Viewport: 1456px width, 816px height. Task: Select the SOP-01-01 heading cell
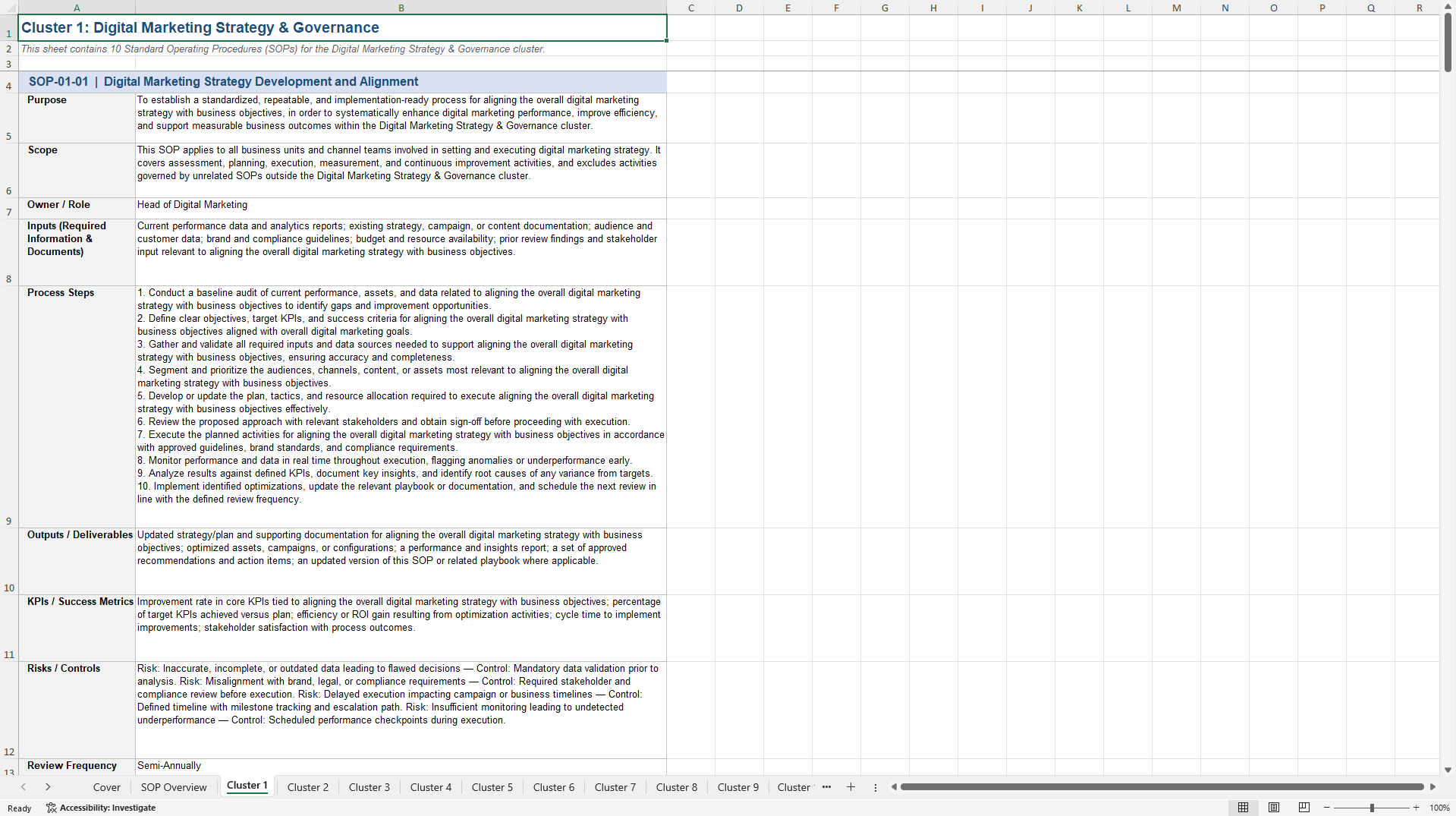coord(343,82)
